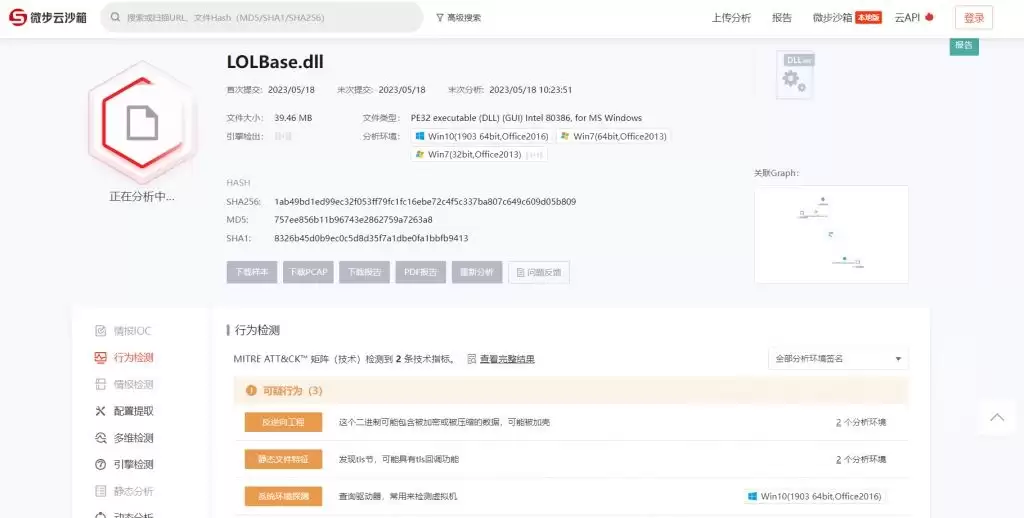The image size is (1024, 518).
Task: Click the back-to-top arrow button
Action: [997, 417]
